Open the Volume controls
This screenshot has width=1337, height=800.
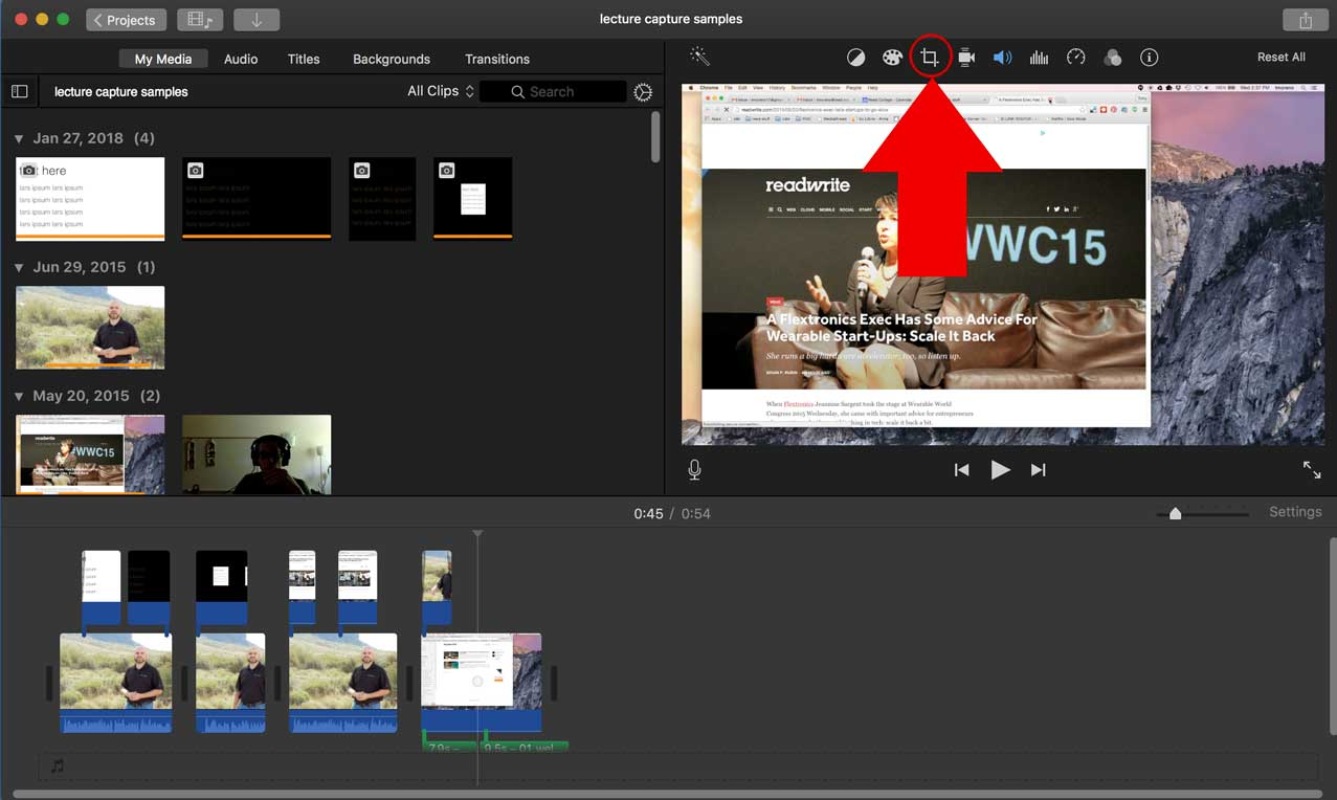click(1002, 57)
